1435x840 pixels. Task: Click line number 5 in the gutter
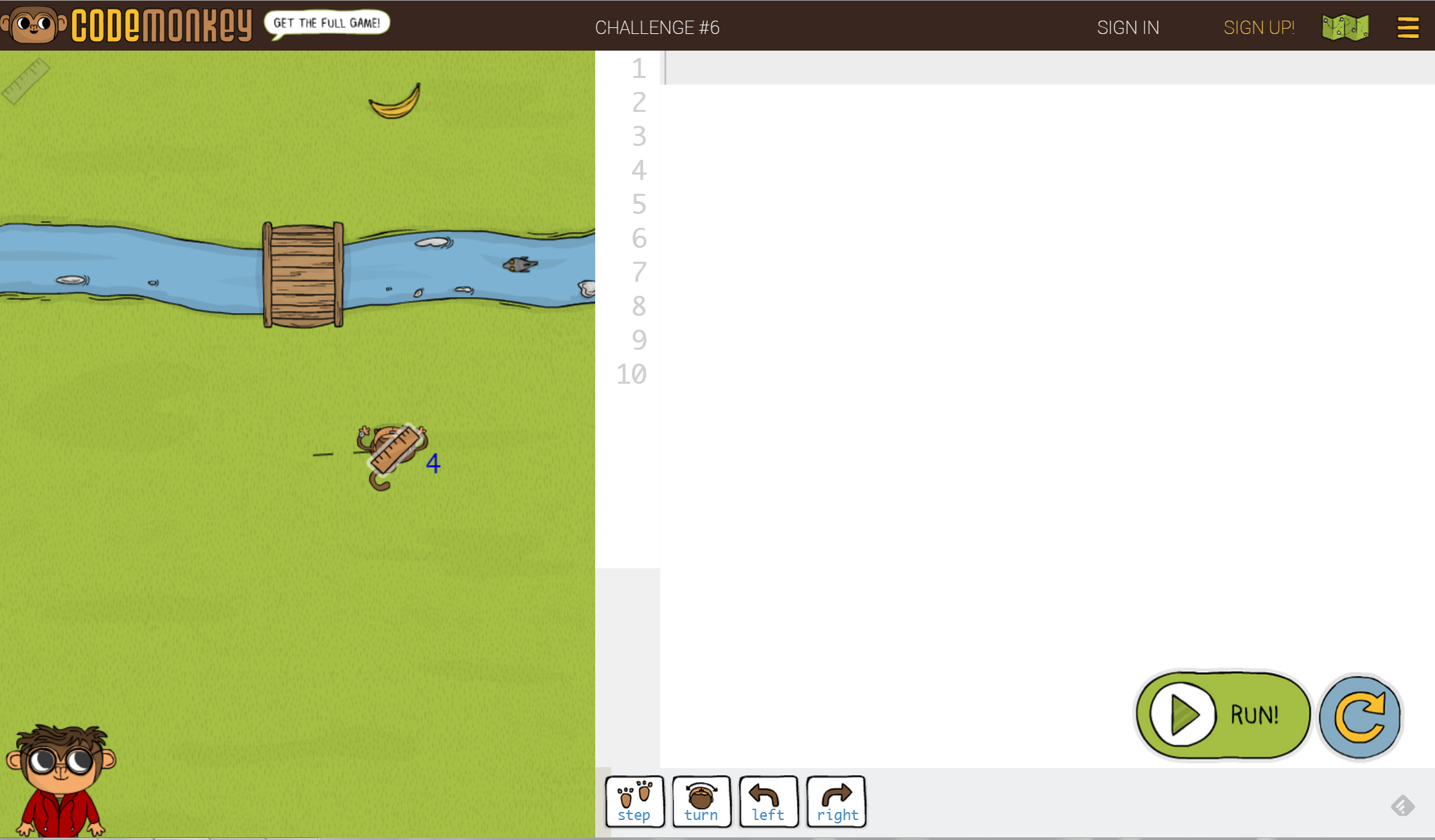click(x=639, y=204)
